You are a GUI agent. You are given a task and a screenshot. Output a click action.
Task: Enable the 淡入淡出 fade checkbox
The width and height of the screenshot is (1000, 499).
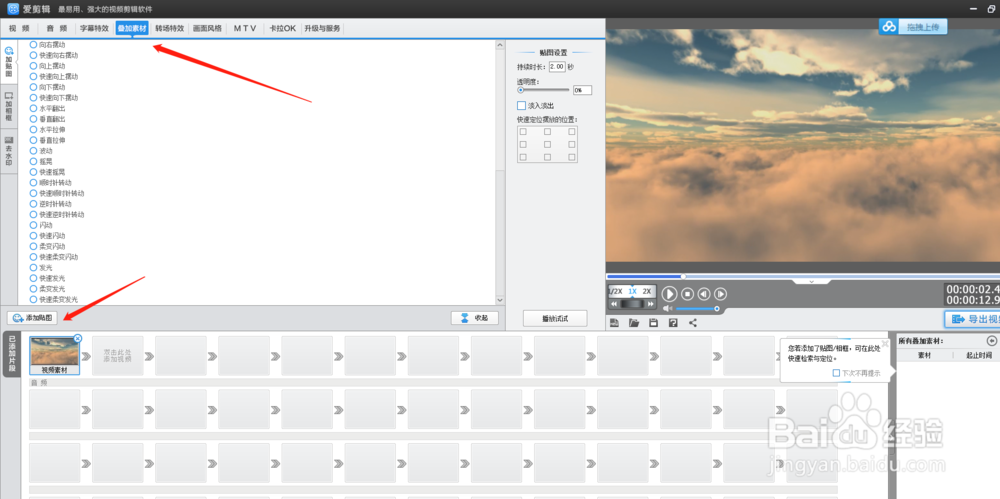(x=521, y=105)
